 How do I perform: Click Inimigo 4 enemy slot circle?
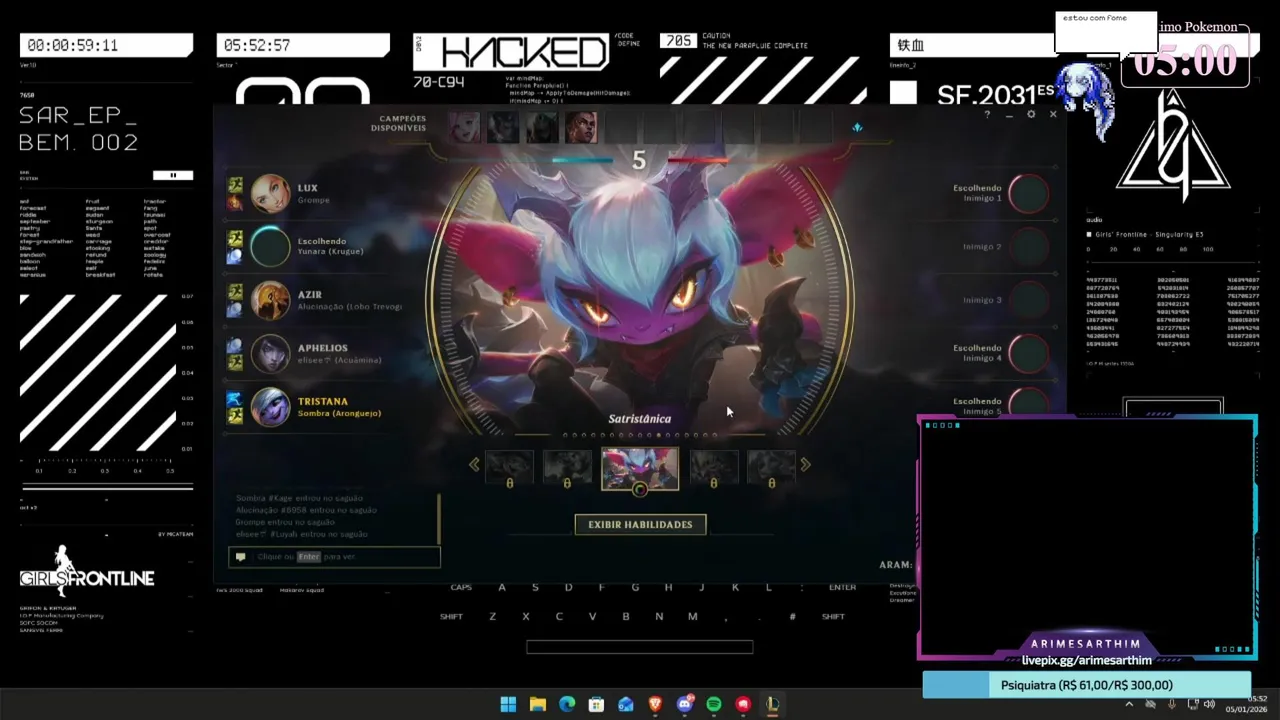[1028, 353]
